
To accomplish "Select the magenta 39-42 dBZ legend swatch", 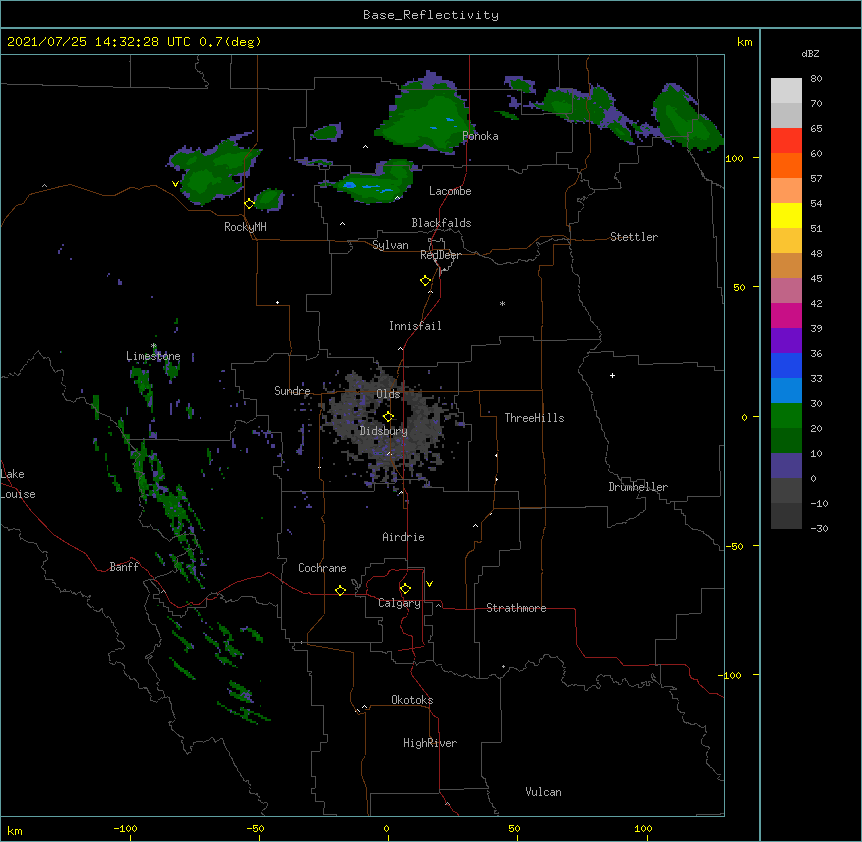I will pyautogui.click(x=786, y=316).
